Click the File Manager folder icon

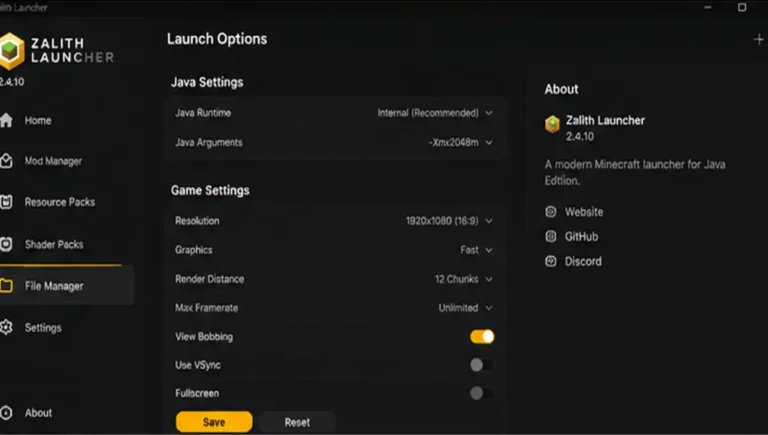pos(6,286)
